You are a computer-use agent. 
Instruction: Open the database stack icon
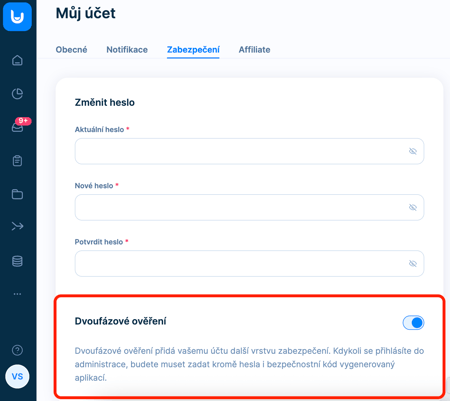coord(17,261)
